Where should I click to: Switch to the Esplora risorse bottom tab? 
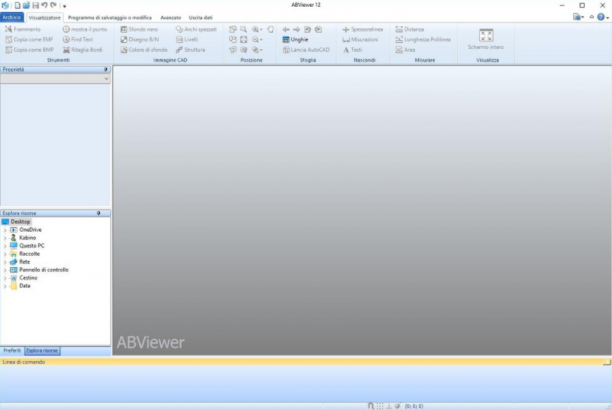pos(42,351)
